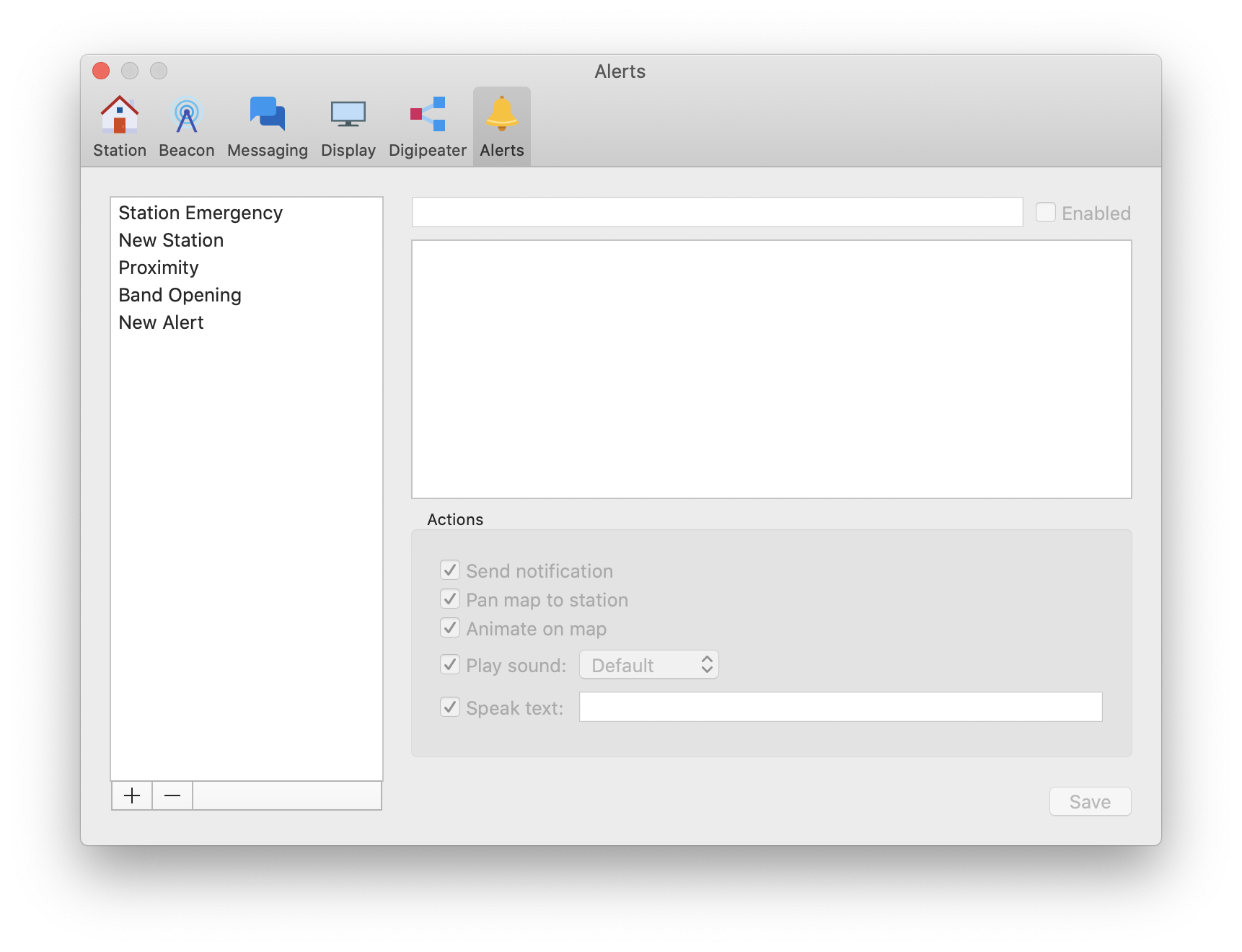Select New Alert in alert list
1242x952 pixels.
[x=246, y=322]
